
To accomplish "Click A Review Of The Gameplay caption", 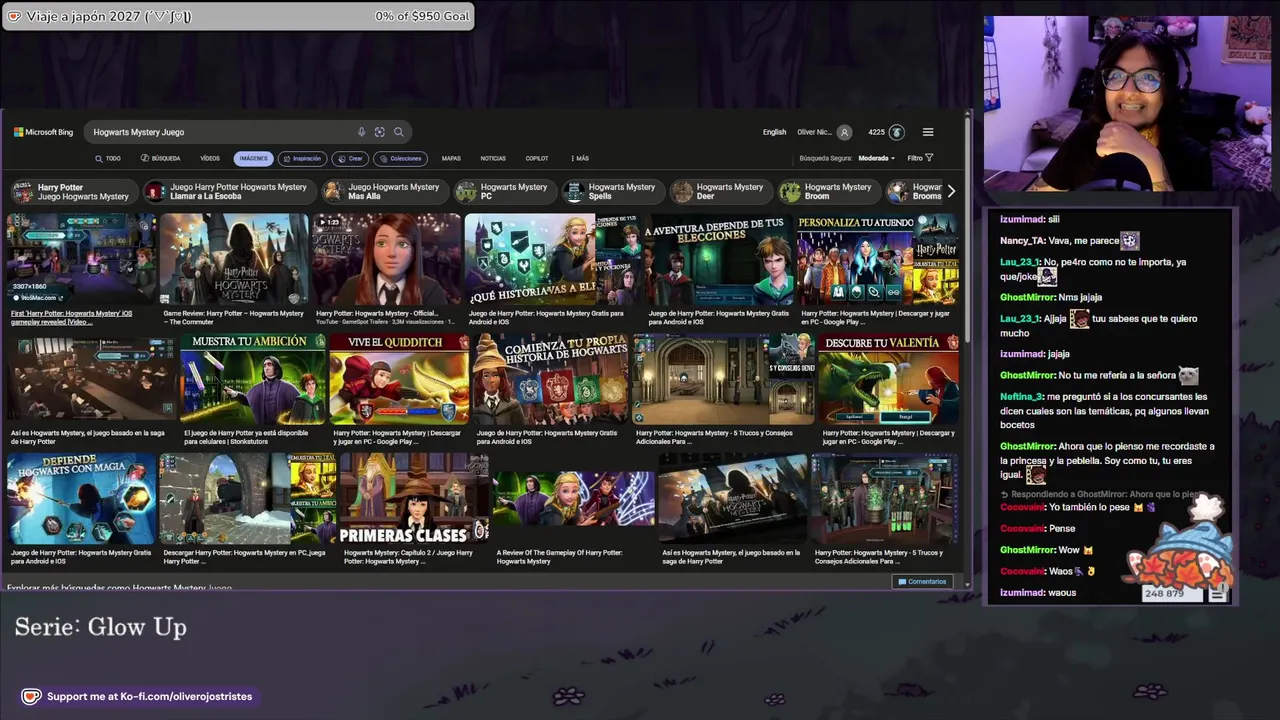I will [559, 556].
